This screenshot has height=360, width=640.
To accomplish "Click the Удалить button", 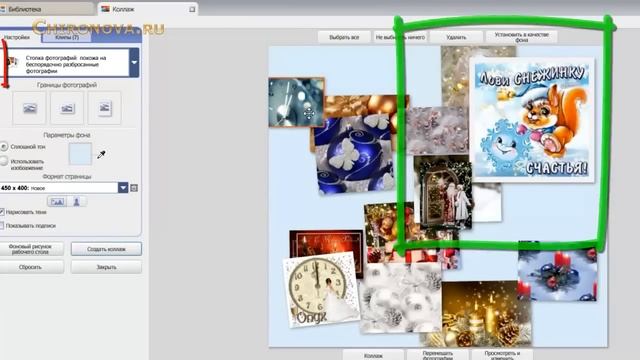I will [x=456, y=37].
